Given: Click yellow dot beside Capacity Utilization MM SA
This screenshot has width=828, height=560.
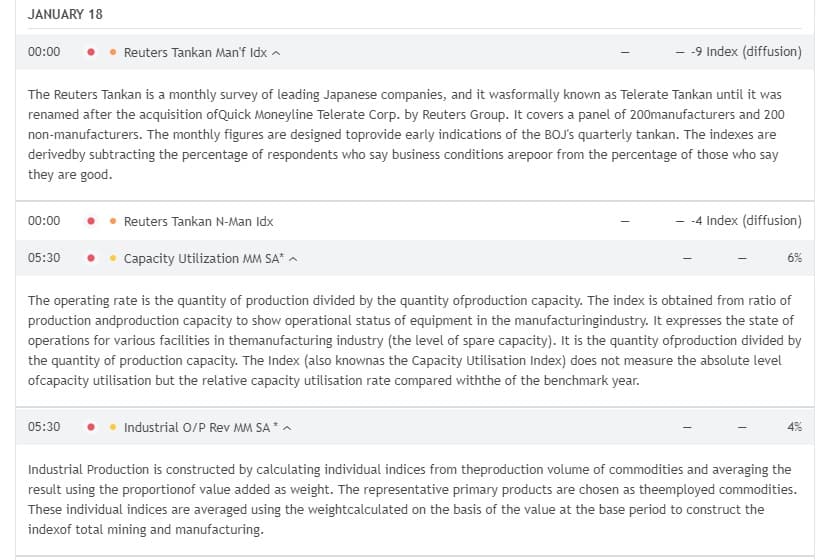Looking at the screenshot, I should (x=112, y=258).
